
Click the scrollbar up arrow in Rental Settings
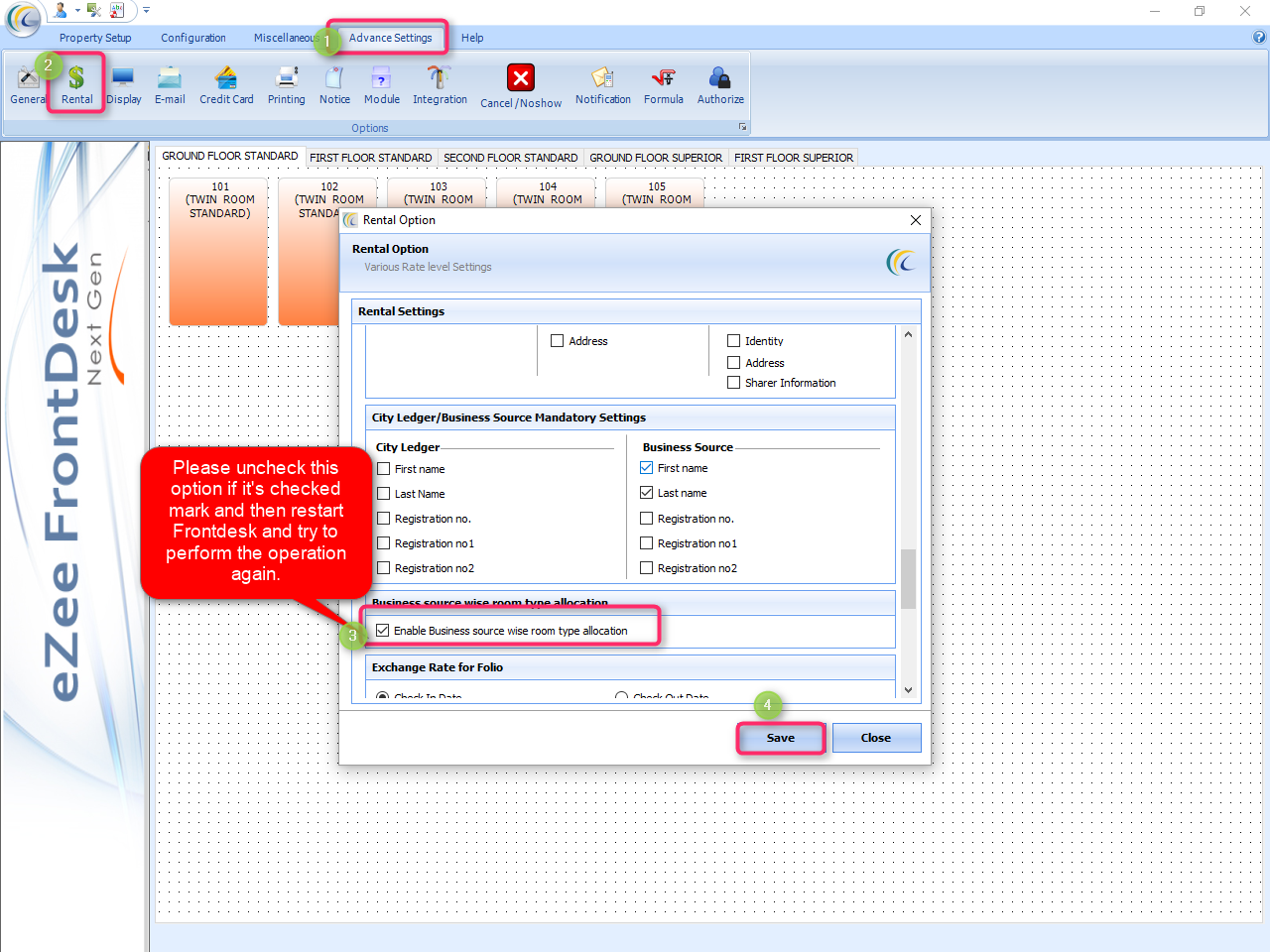[x=908, y=334]
